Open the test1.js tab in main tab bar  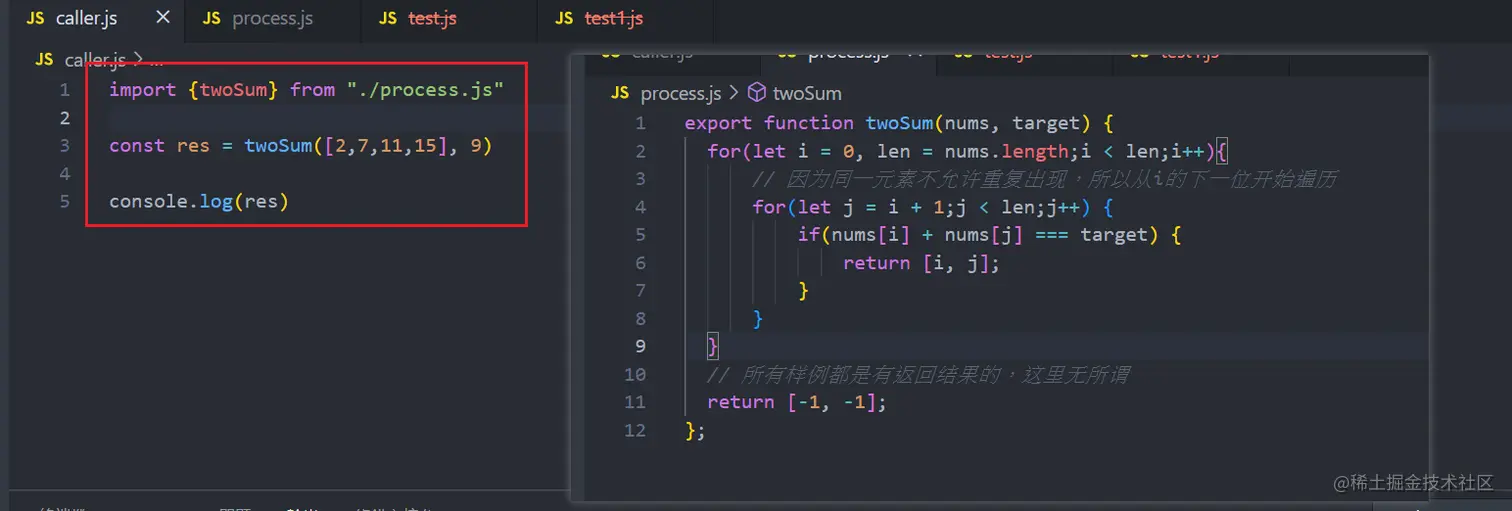pyautogui.click(x=613, y=19)
